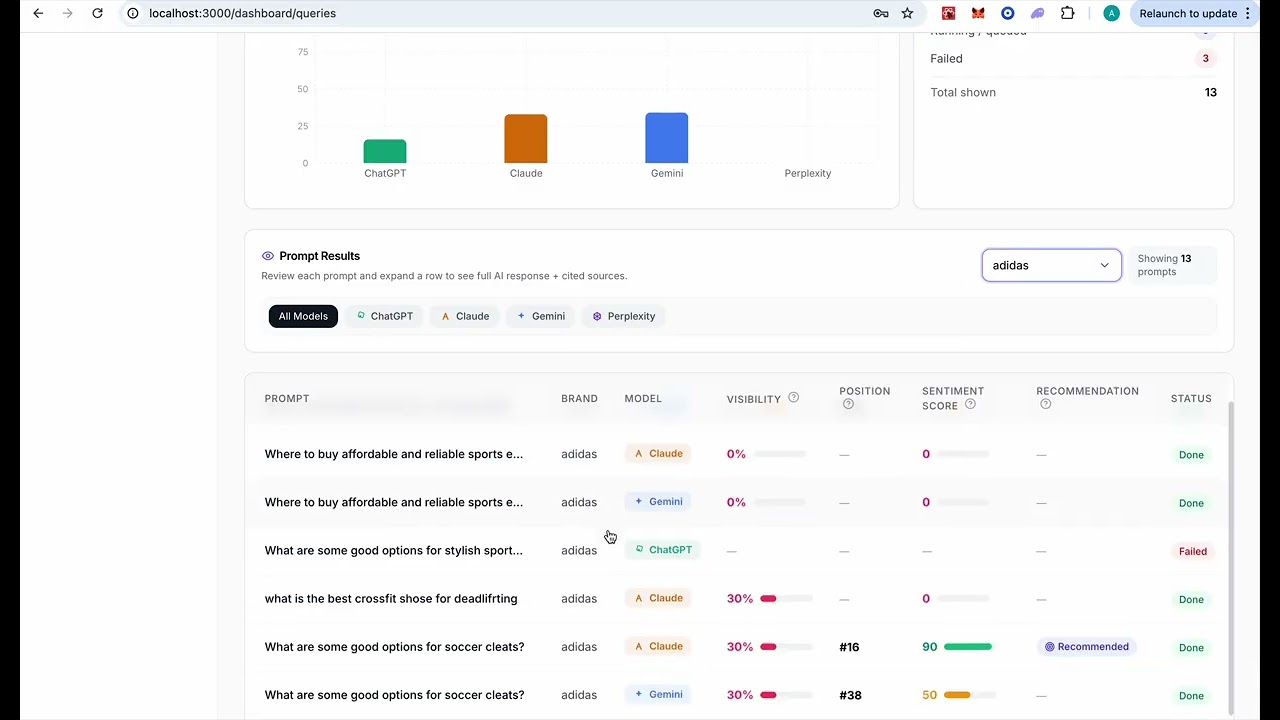1280x720 pixels.
Task: Click the PROMPT column header
Action: 287,398
